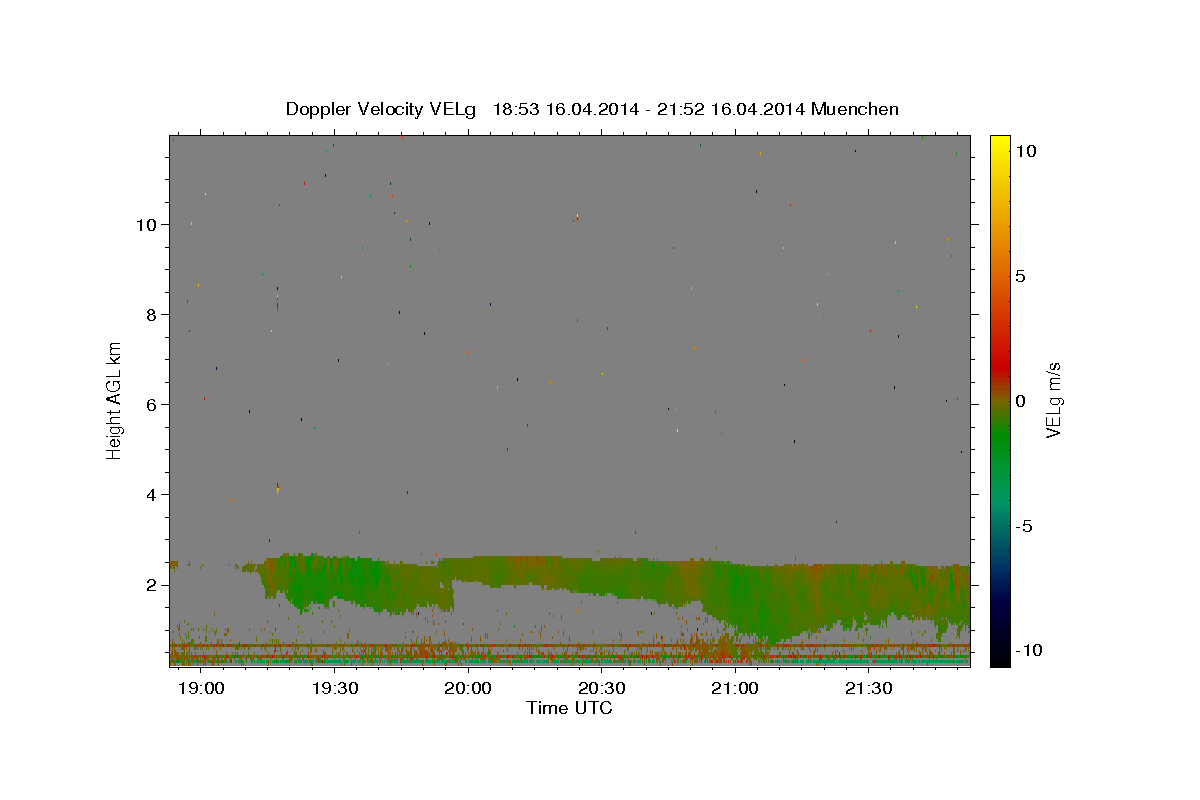Click the 'Muenchen' location text in title
The width and height of the screenshot is (1200, 800).
tap(855, 109)
